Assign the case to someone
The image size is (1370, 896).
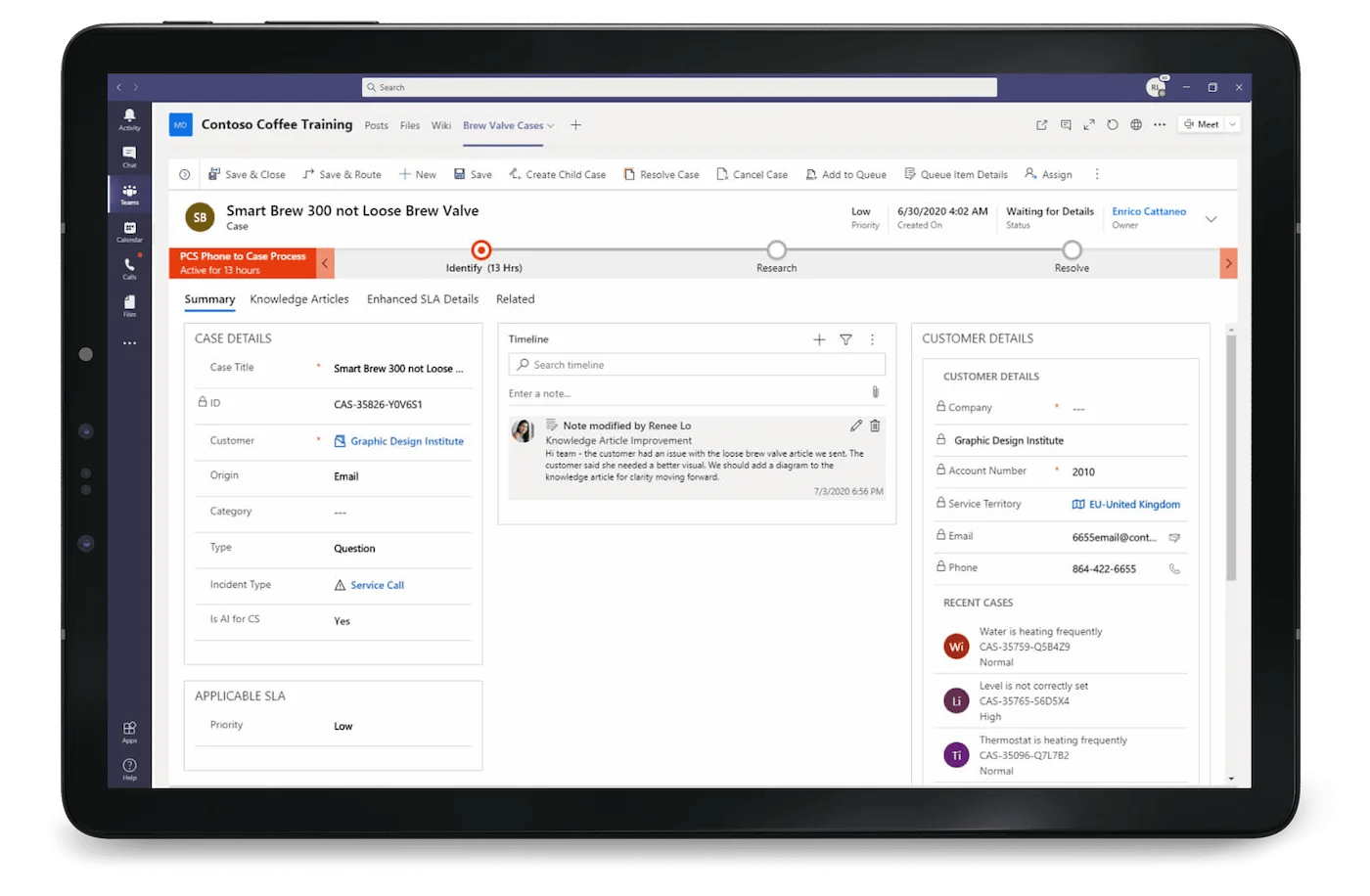(1048, 174)
